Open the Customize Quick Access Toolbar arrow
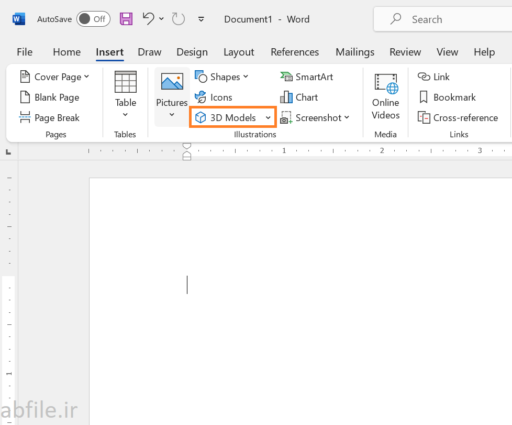The width and height of the screenshot is (512, 425). coord(201,19)
